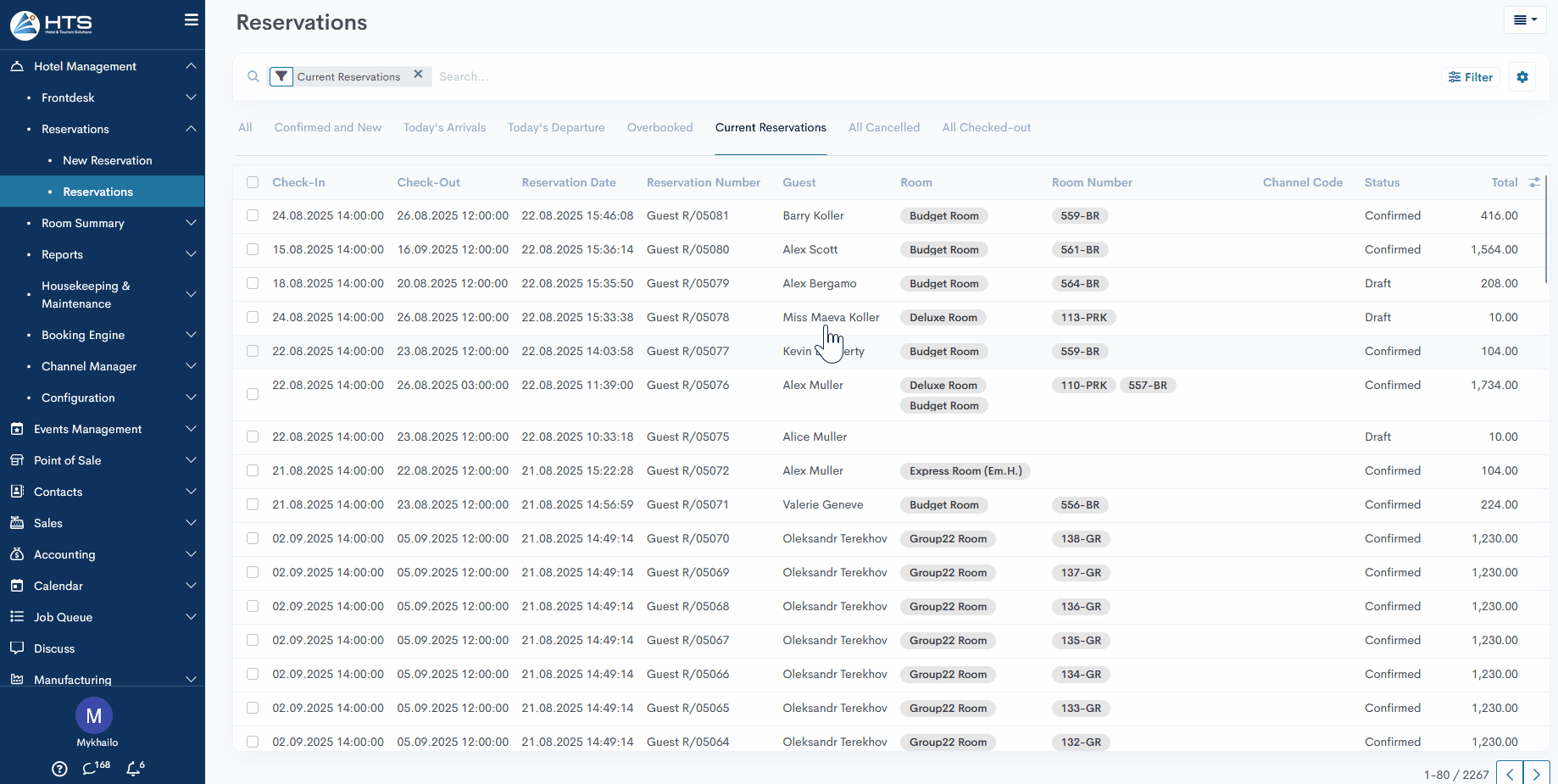
Task: Open New Reservation in sidebar
Action: tap(108, 160)
